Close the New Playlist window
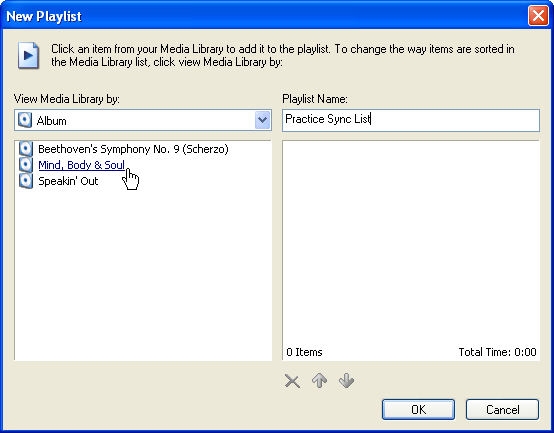554x433 pixels. tap(538, 16)
